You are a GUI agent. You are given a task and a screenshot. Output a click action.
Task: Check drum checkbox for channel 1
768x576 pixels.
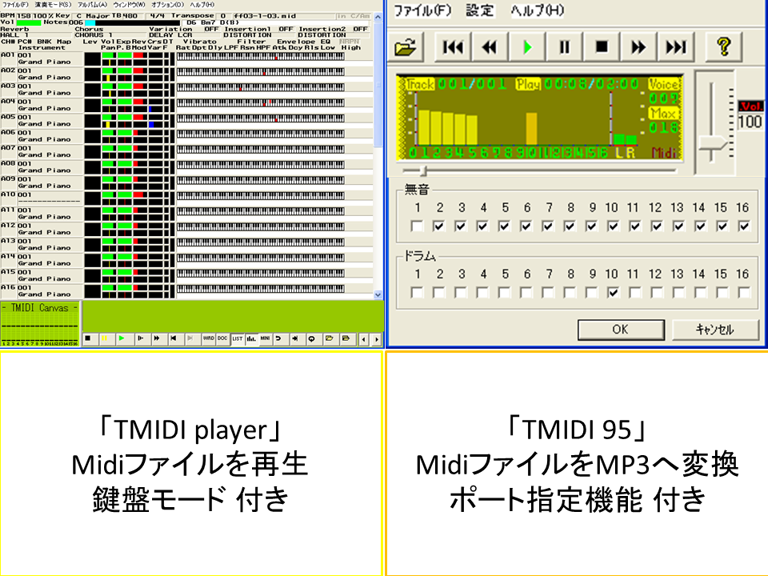click(417, 293)
